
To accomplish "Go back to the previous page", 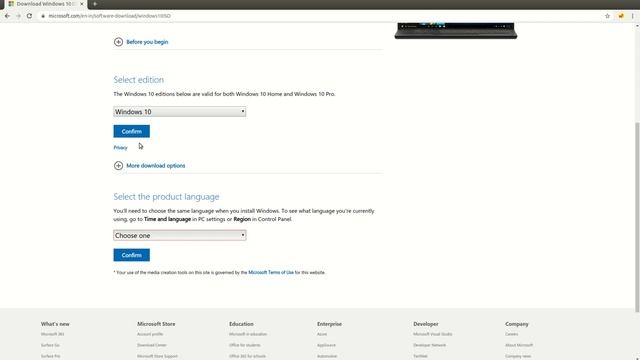I will [7, 16].
